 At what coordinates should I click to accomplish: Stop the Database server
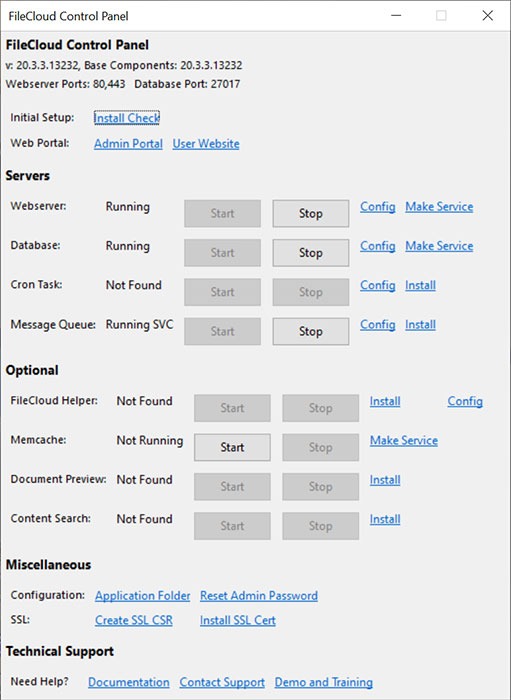tap(311, 253)
